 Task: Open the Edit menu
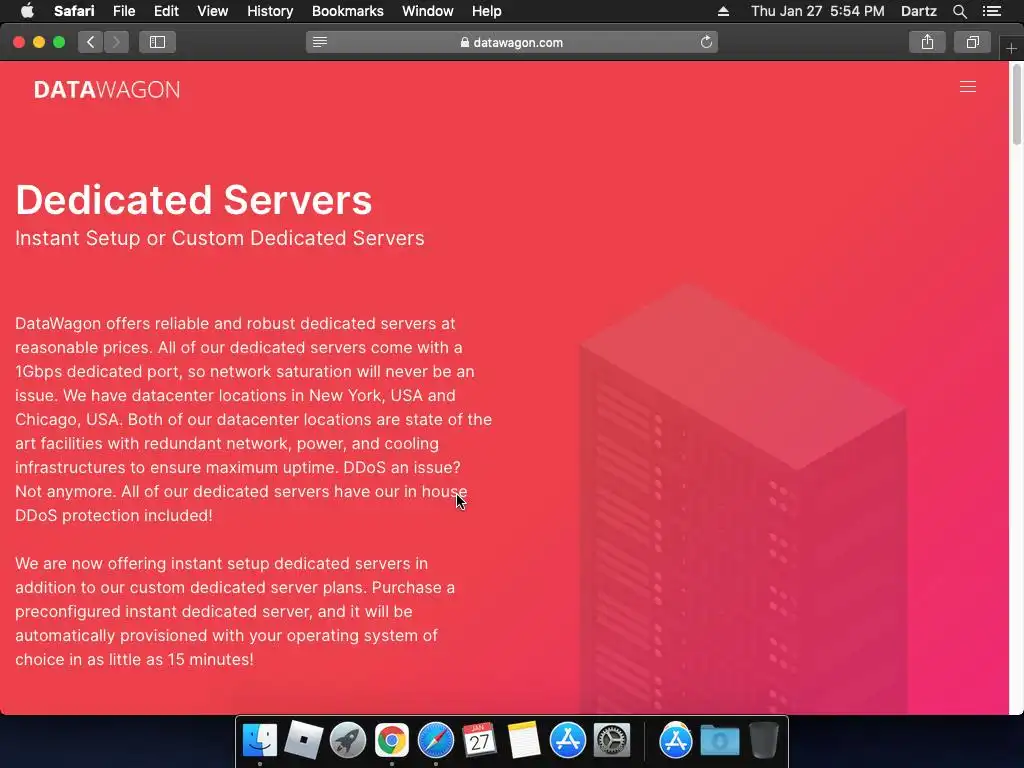[166, 11]
